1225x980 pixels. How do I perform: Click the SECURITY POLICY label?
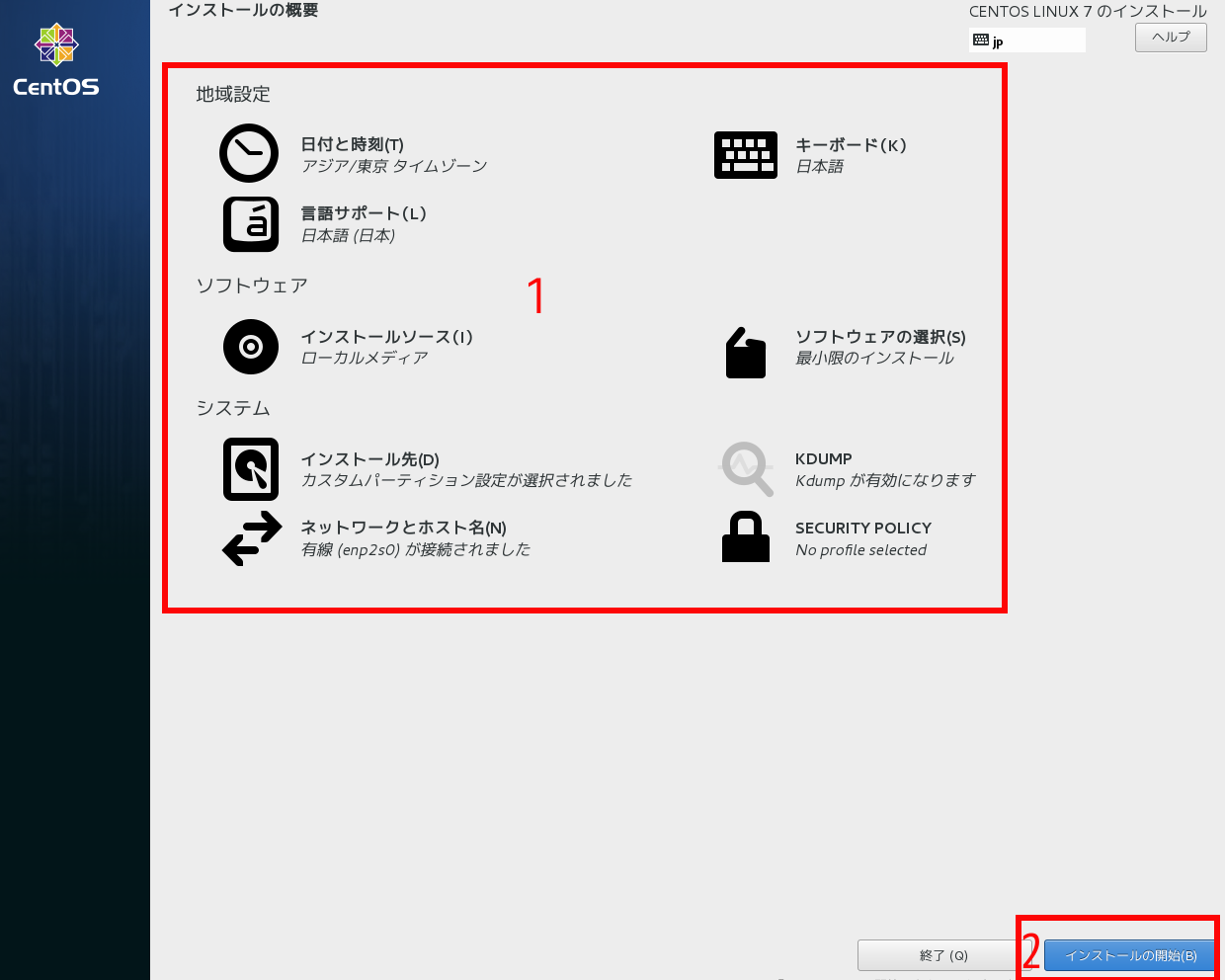[863, 528]
